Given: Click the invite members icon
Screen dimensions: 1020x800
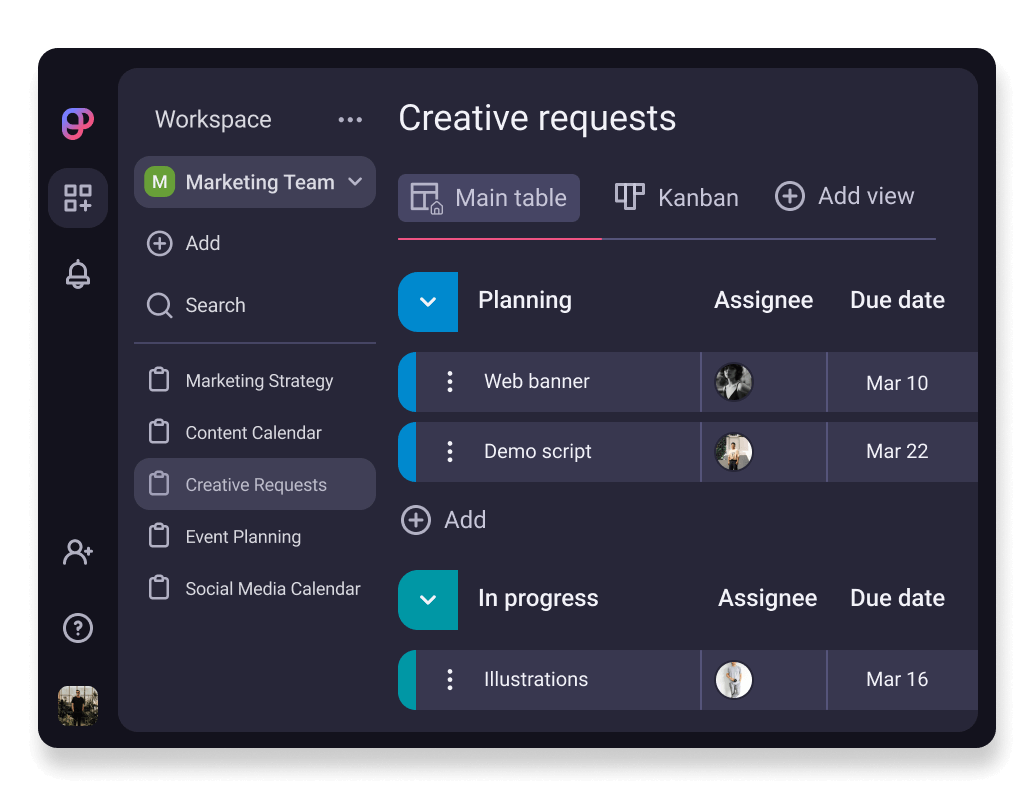Looking at the screenshot, I should click(x=78, y=552).
